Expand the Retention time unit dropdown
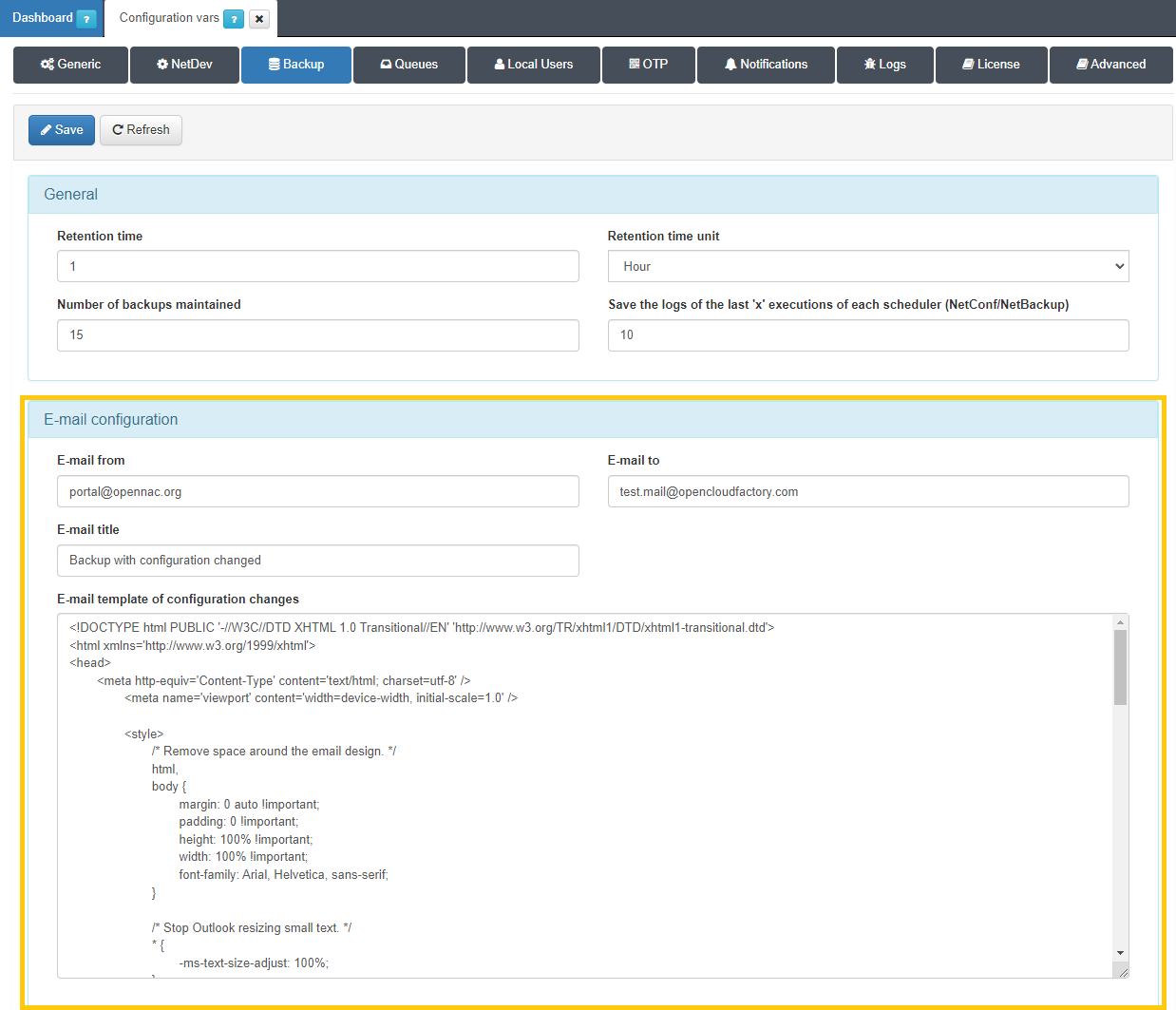1176x1010 pixels. click(868, 267)
